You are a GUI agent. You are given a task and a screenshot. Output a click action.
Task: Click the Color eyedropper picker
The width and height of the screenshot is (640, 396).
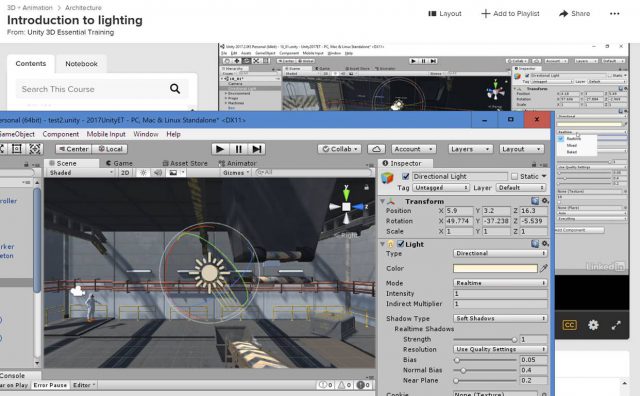point(544,268)
